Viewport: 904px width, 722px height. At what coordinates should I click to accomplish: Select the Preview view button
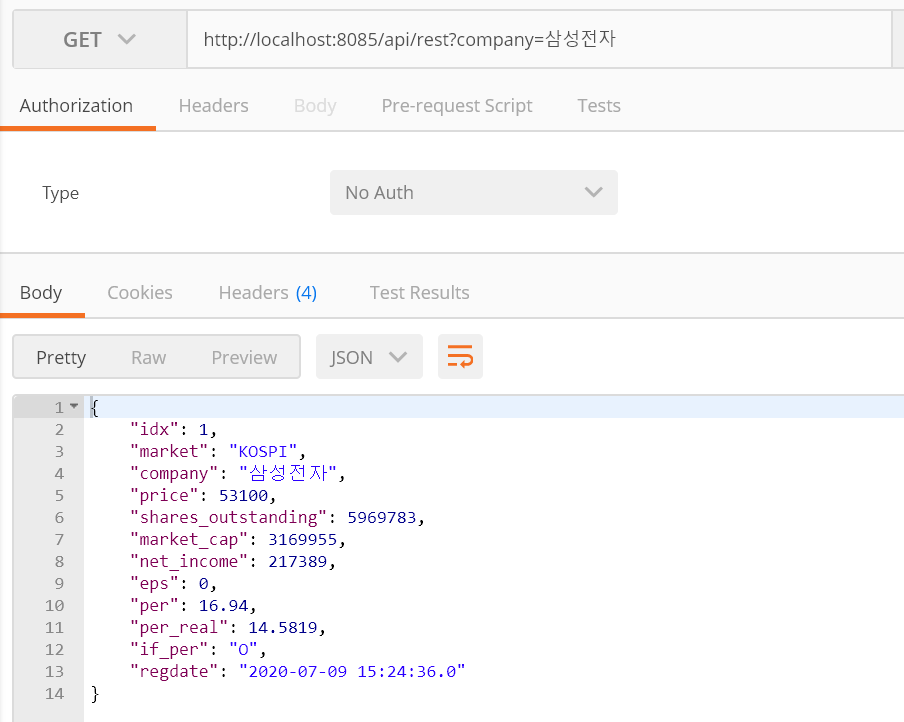[x=244, y=357]
